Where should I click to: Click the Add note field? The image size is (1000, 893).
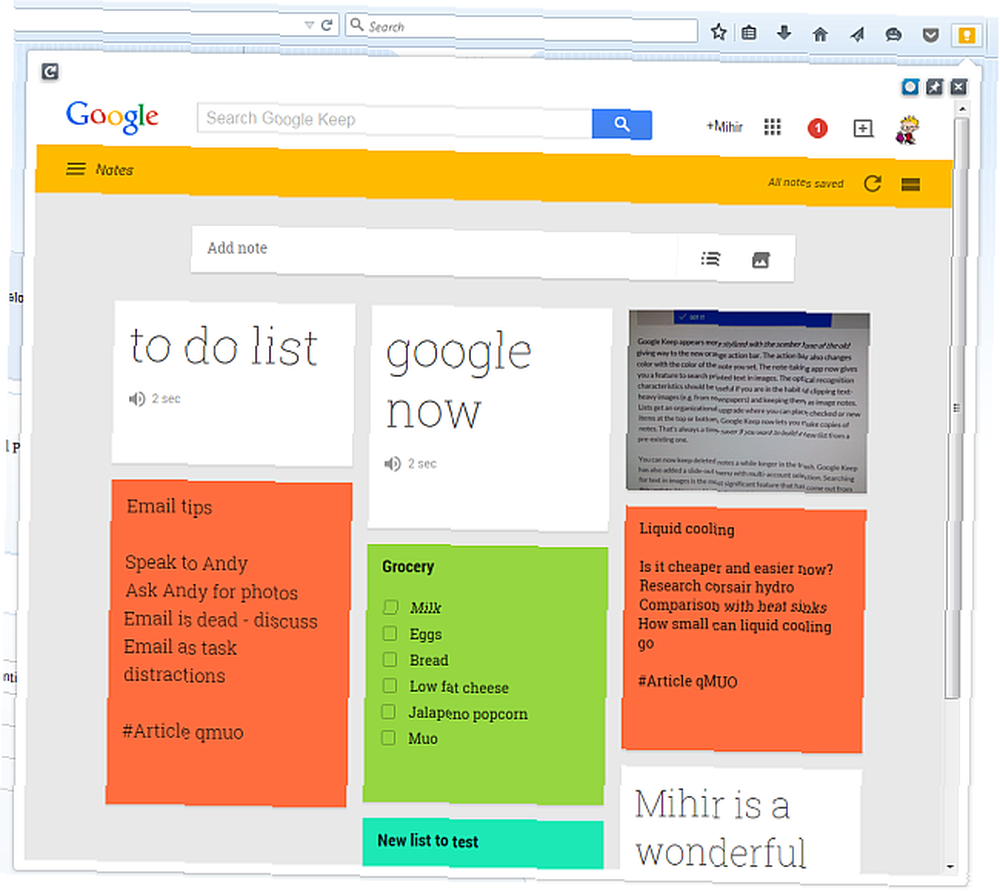point(434,250)
